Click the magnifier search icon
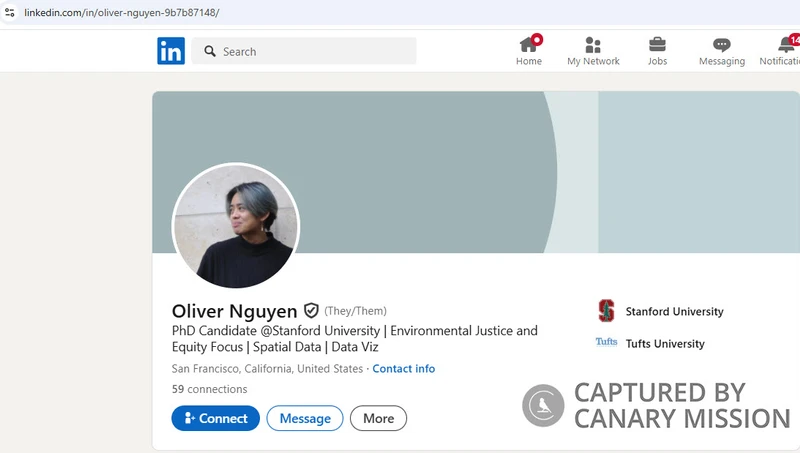This screenshot has width=800, height=453. pos(210,51)
